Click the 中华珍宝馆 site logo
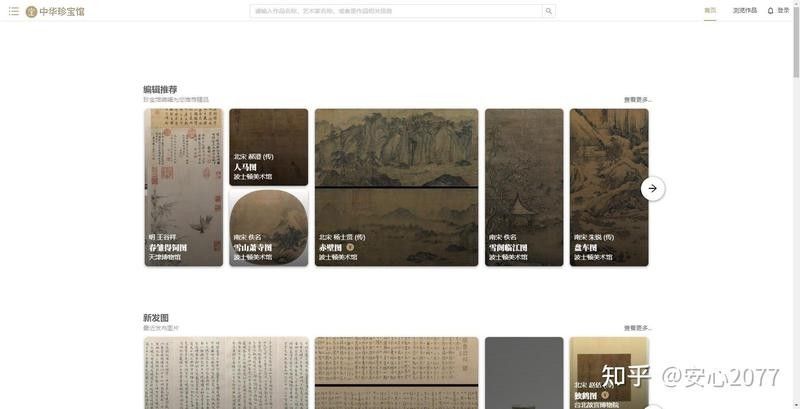This screenshot has height=409, width=800. tap(55, 11)
